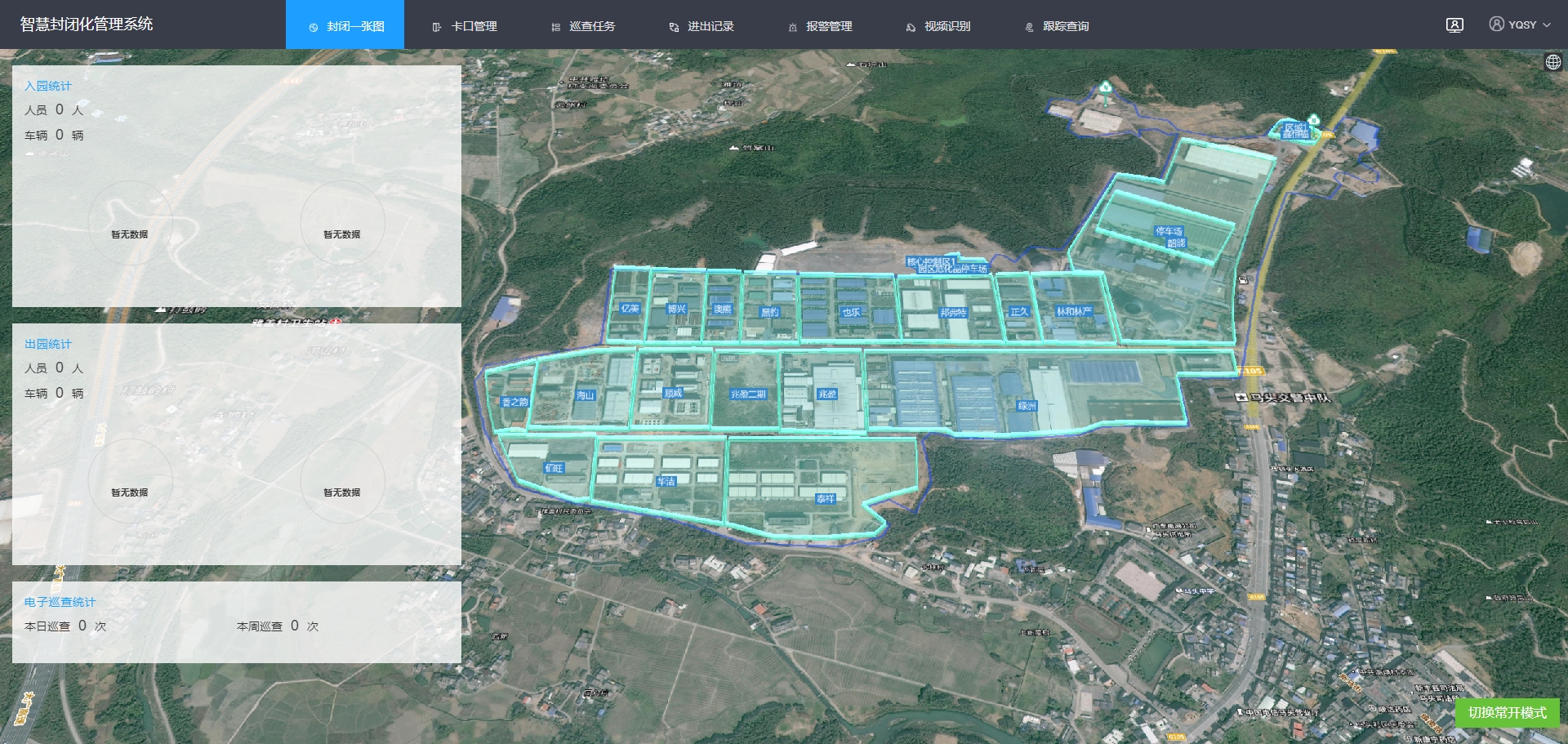Click the 卡口管理 tab icon

point(437,27)
